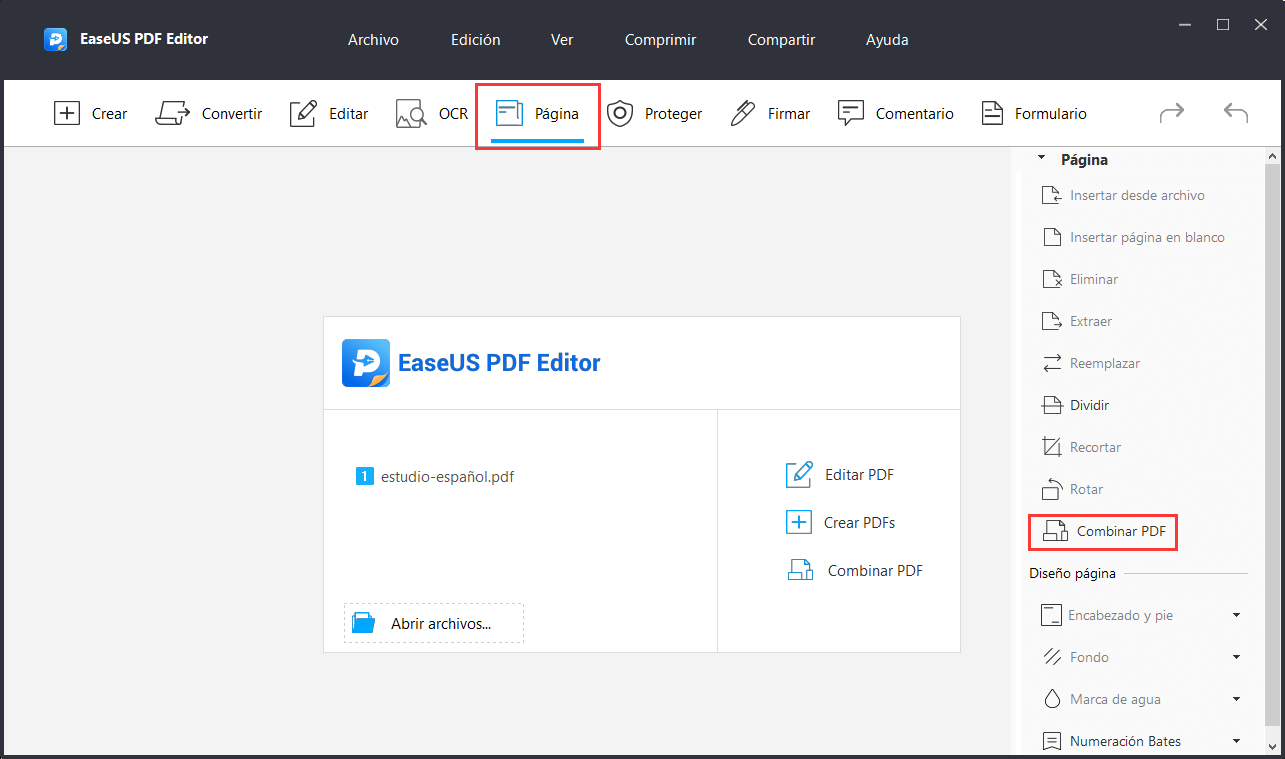1285x759 pixels.
Task: Collapse the Página panel section
Action: pyautogui.click(x=1041, y=159)
